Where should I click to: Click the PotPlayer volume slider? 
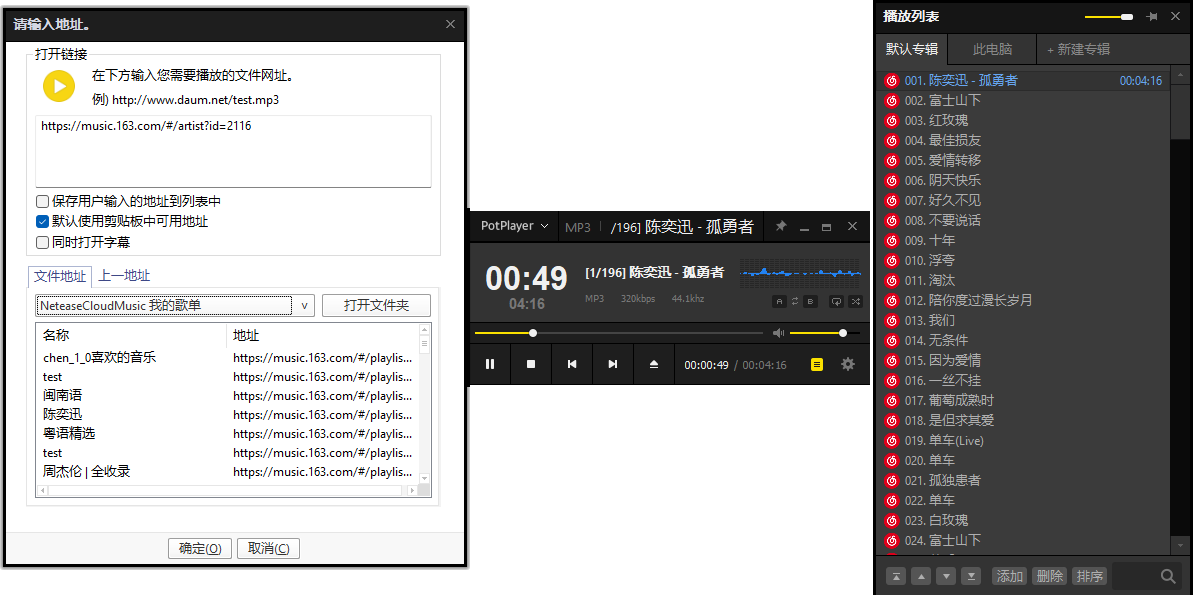coord(825,332)
